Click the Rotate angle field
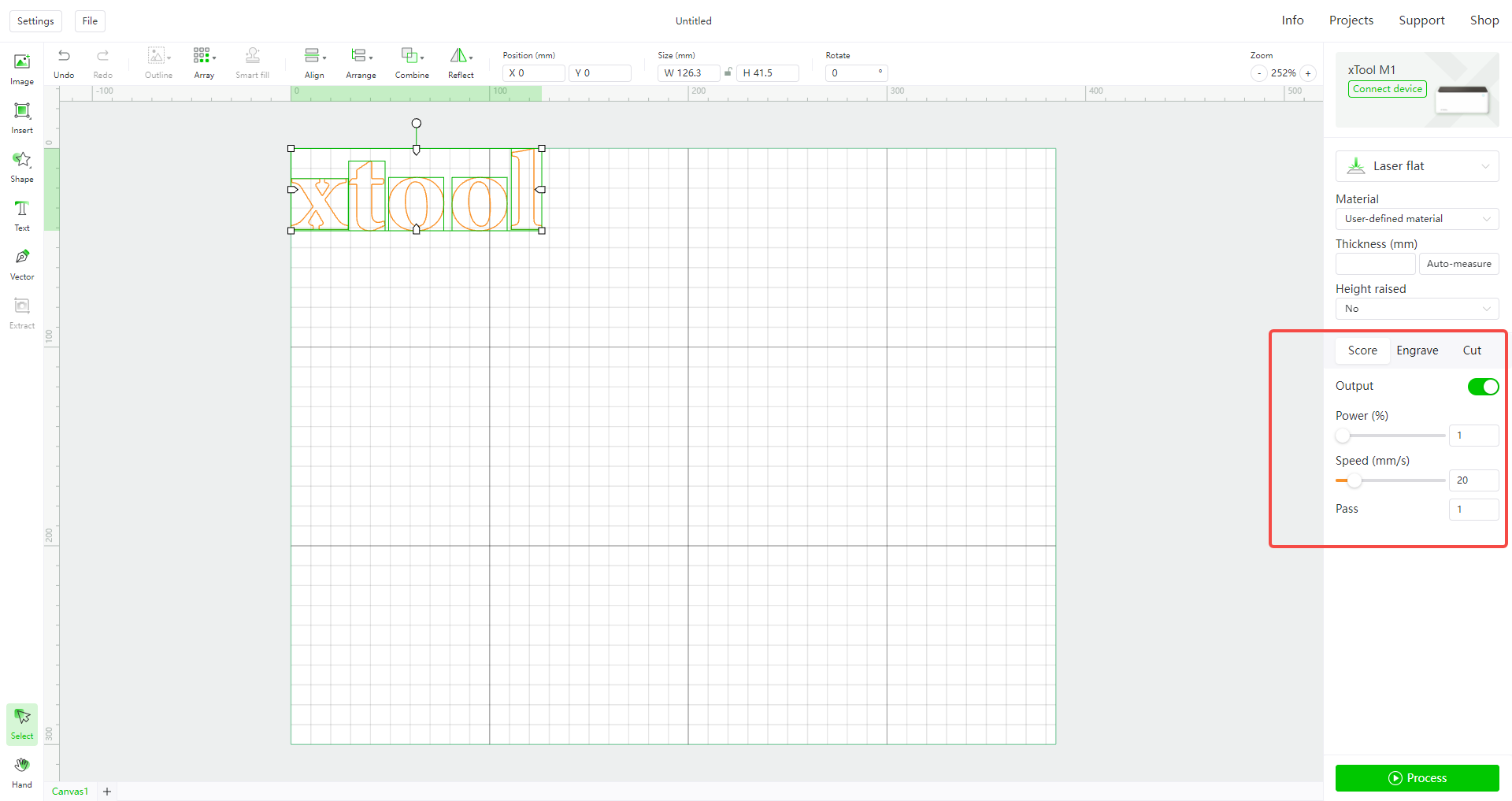This screenshot has height=801, width=1512. click(x=857, y=73)
